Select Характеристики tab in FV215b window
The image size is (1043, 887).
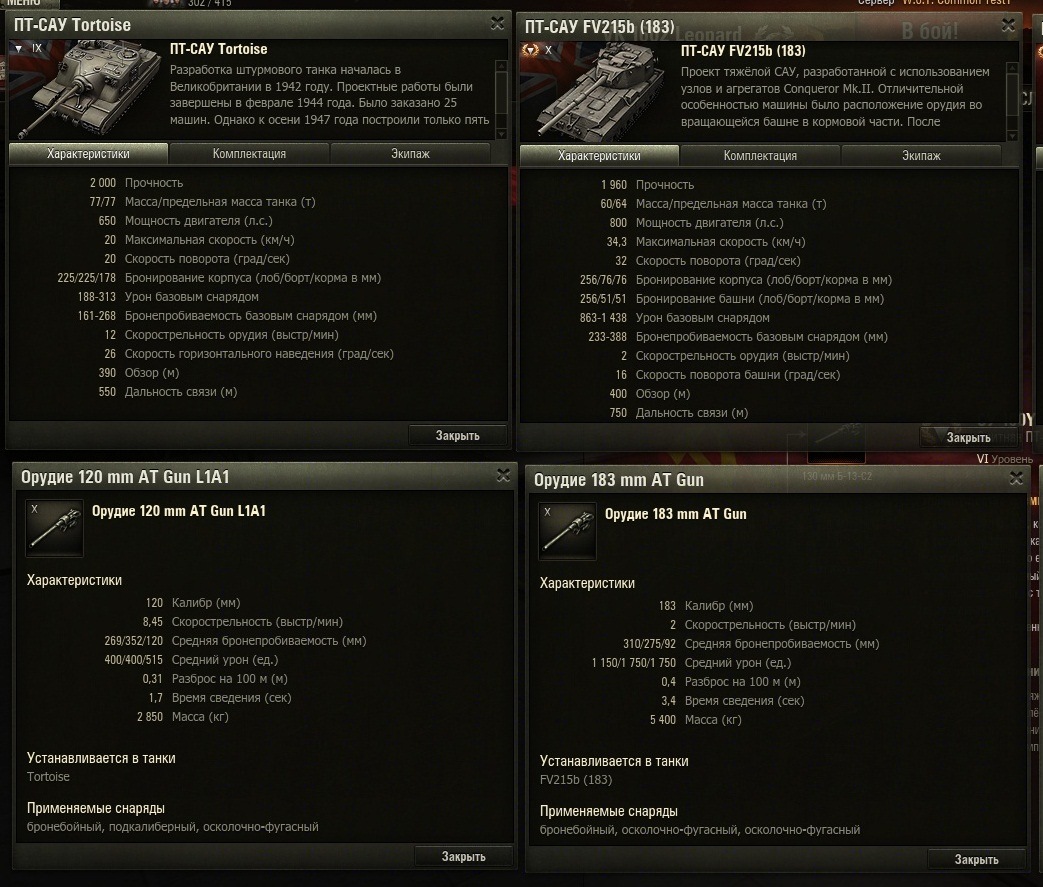(599, 156)
